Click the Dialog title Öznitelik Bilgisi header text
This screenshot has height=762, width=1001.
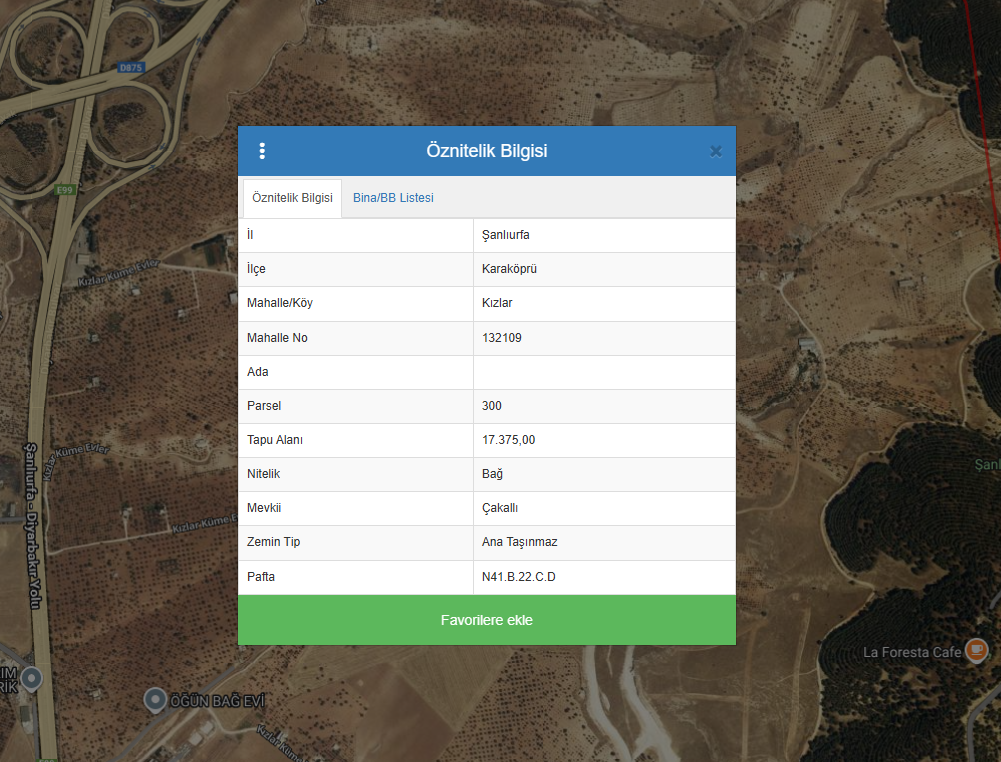pyautogui.click(x=486, y=151)
